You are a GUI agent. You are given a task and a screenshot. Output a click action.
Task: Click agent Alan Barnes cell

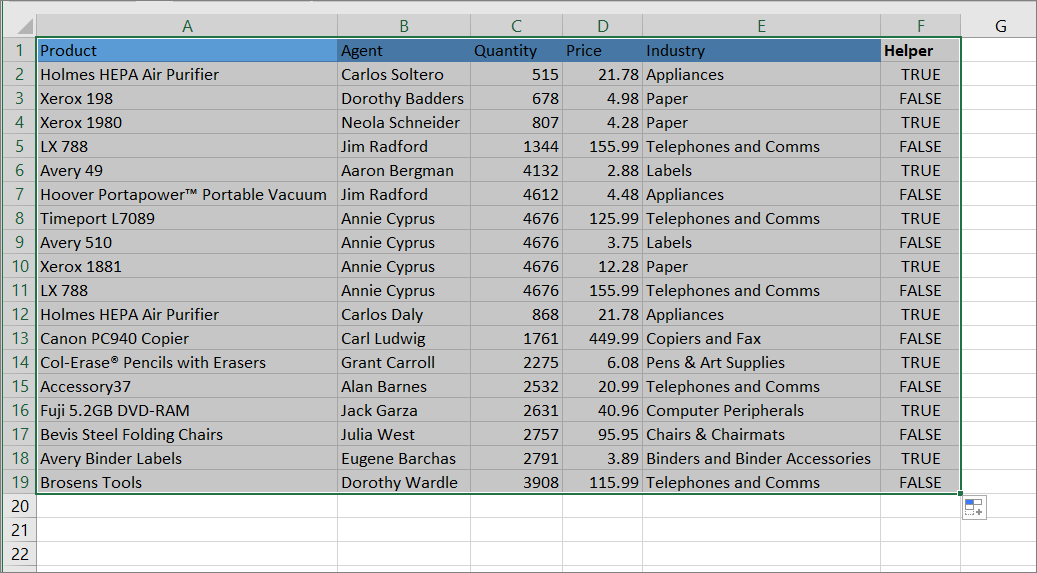click(x=404, y=386)
